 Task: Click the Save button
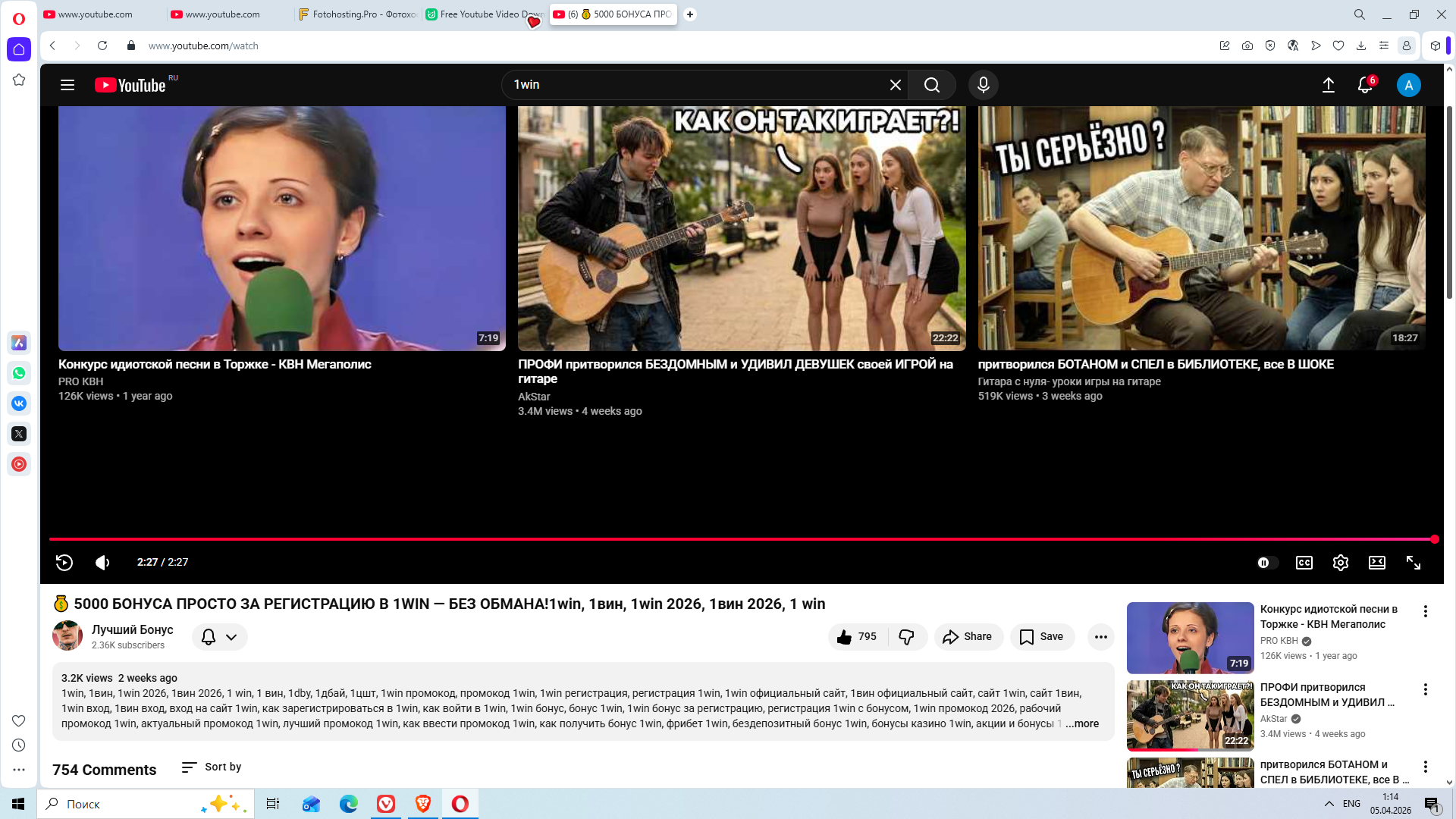click(1042, 637)
